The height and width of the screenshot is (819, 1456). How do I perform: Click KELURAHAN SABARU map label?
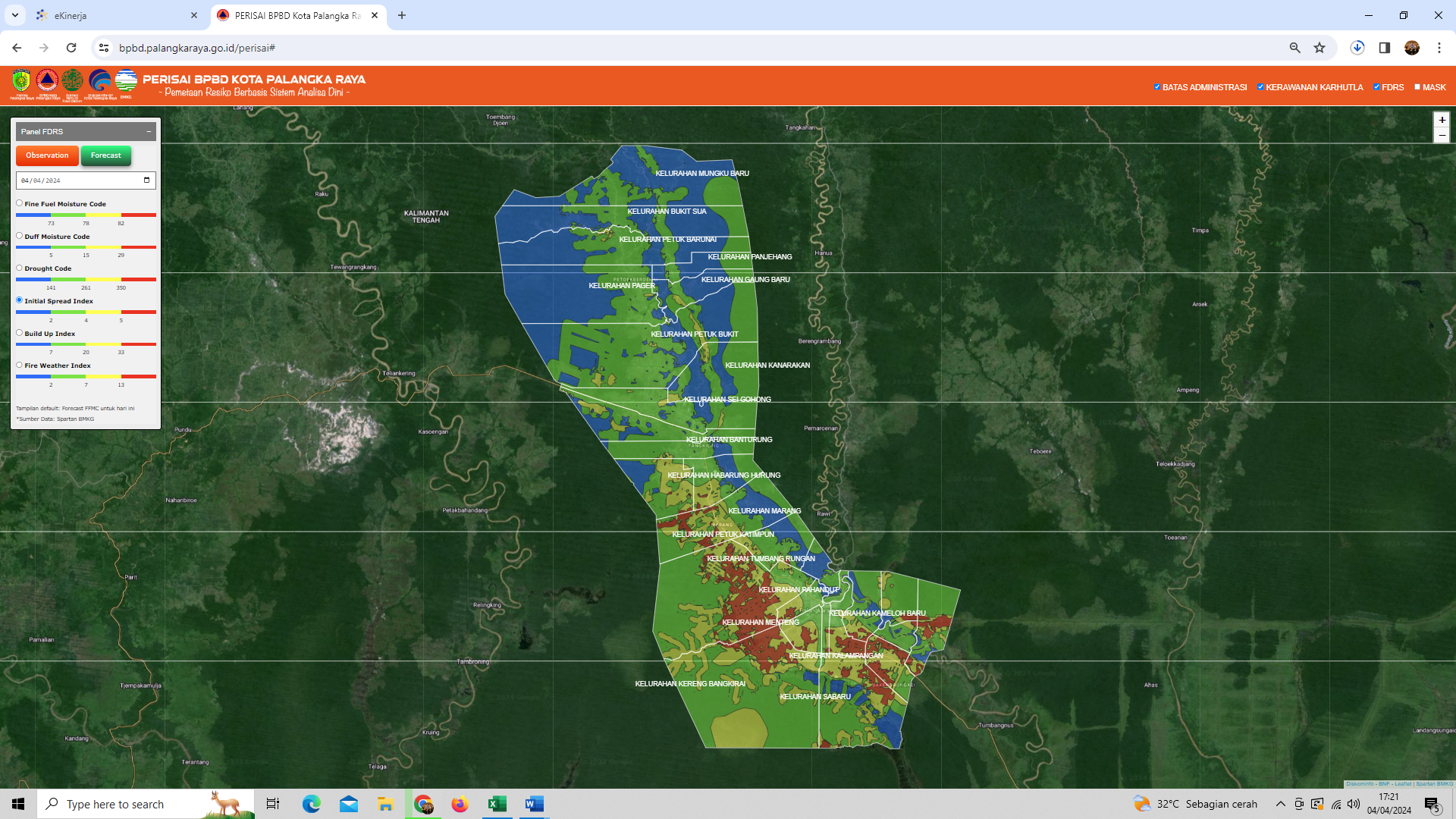(815, 697)
